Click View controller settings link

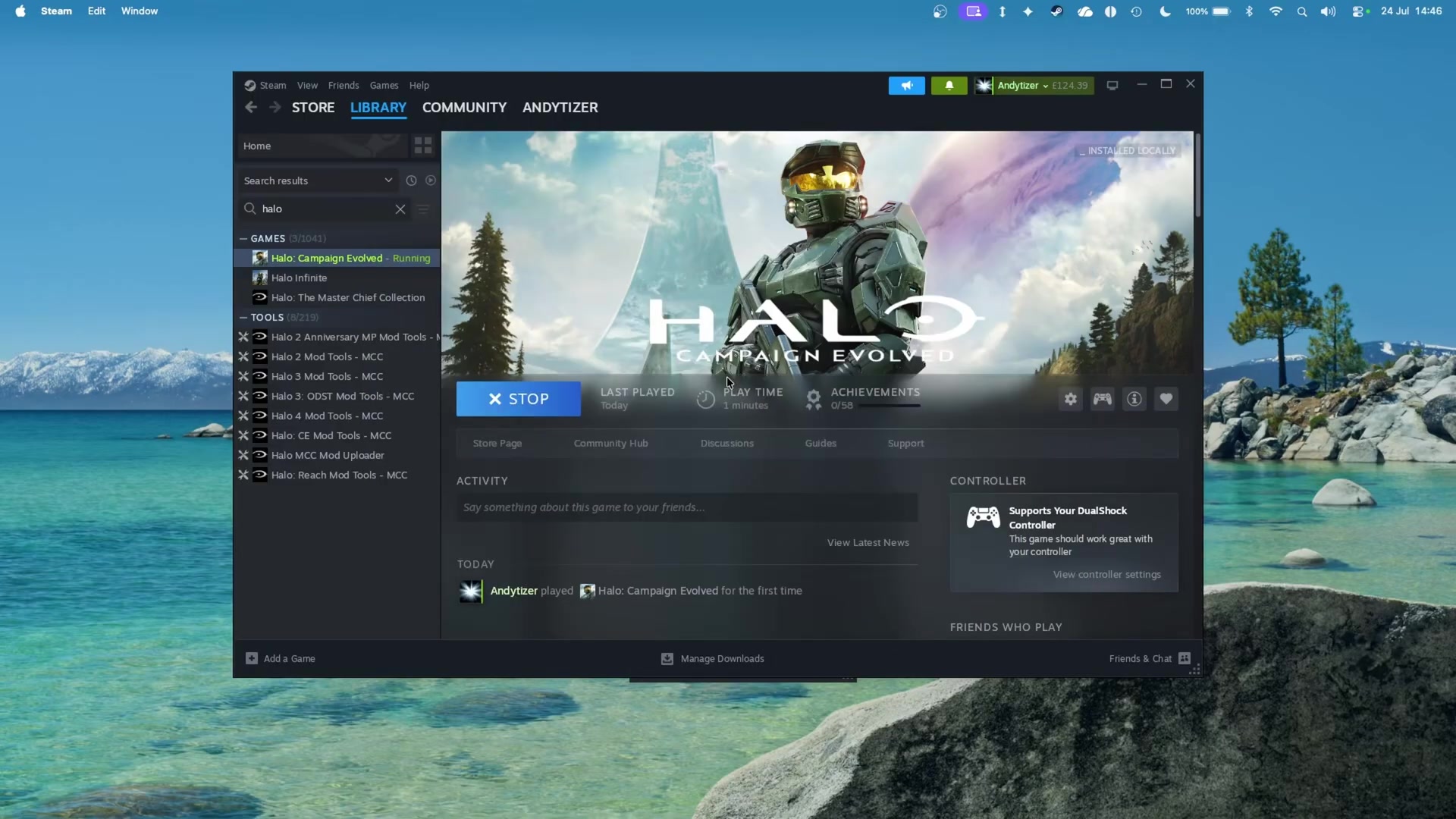[1107, 575]
